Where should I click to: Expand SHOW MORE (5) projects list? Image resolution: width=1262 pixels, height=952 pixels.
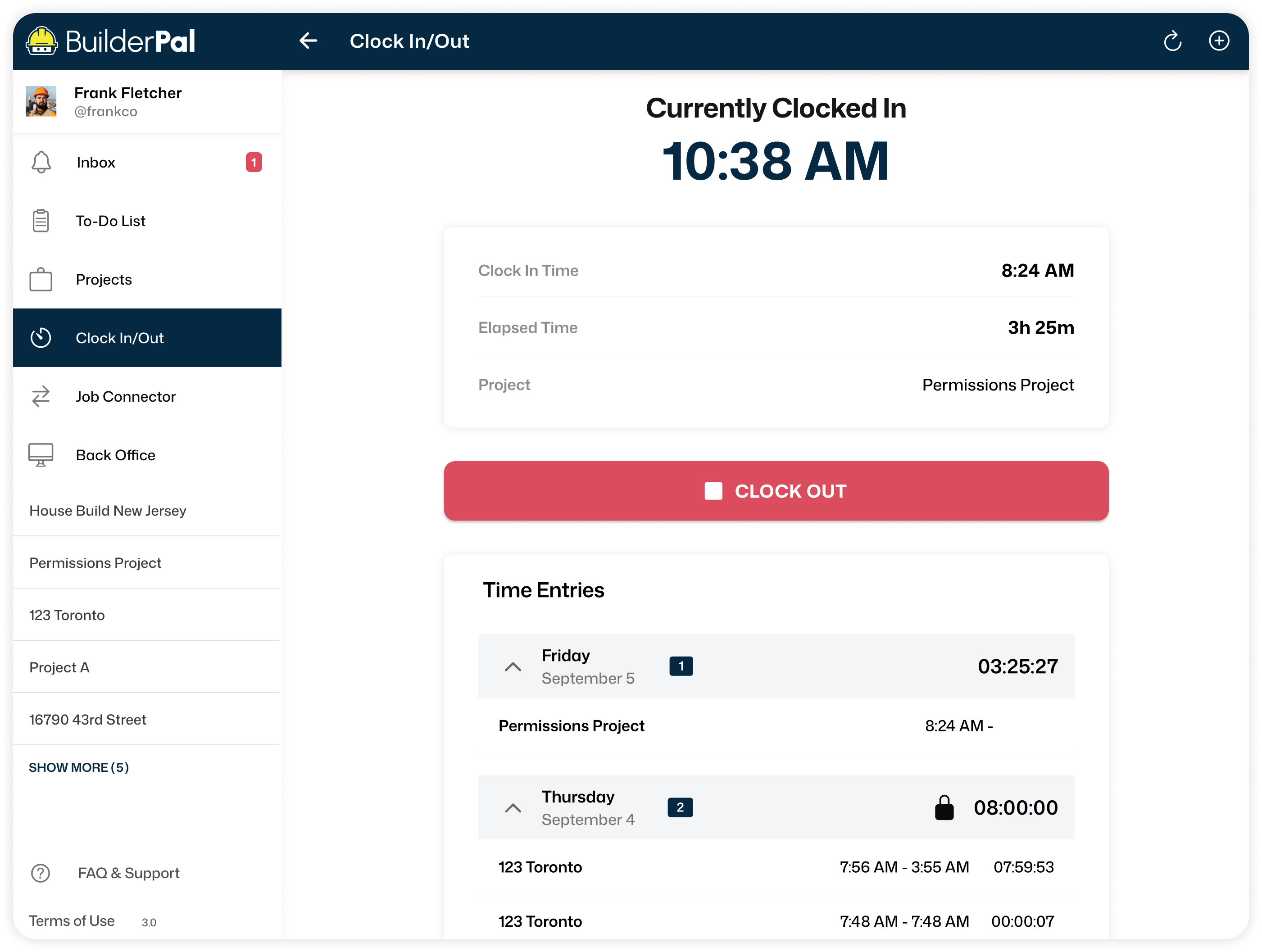coord(79,767)
